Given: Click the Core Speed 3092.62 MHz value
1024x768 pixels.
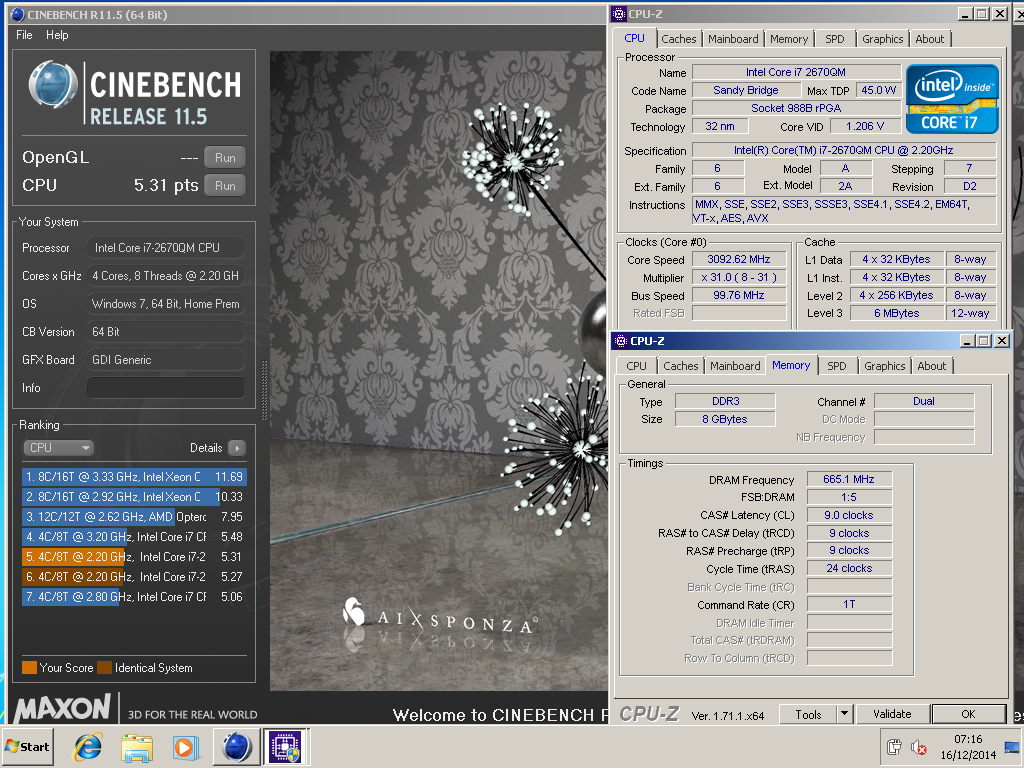Looking at the screenshot, I should pos(739,259).
